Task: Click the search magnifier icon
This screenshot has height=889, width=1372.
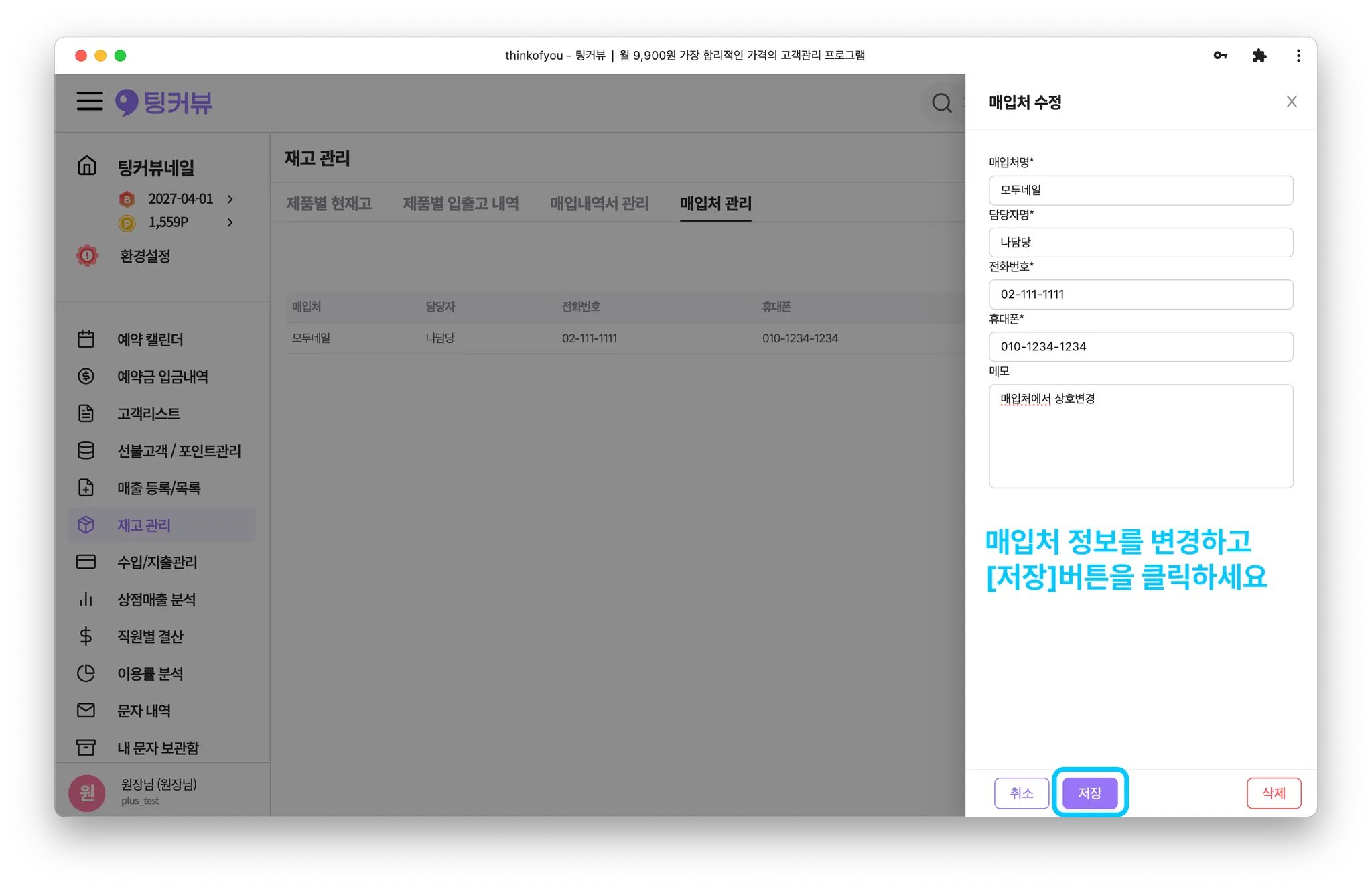Action: (x=941, y=102)
